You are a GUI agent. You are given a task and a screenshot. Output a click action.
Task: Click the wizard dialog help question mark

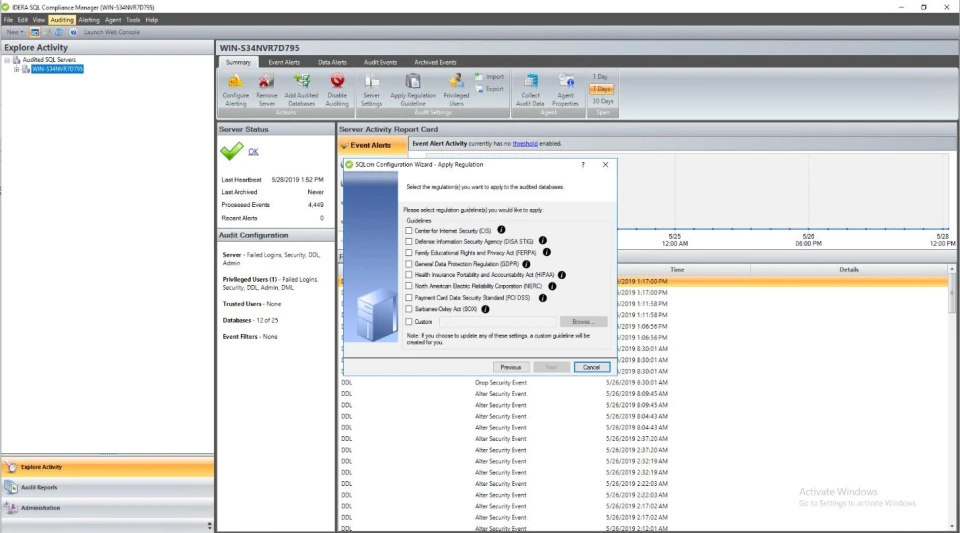pos(583,165)
